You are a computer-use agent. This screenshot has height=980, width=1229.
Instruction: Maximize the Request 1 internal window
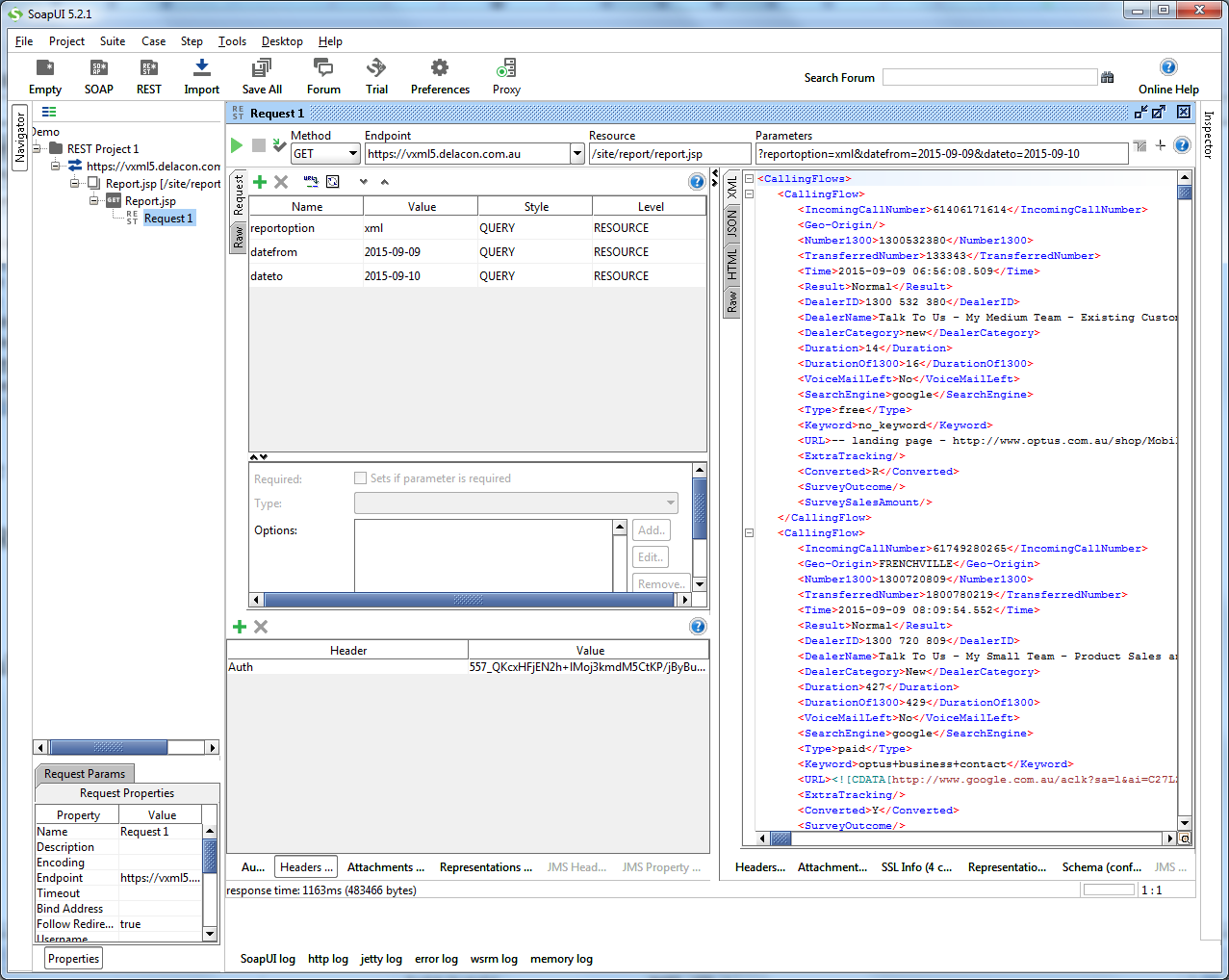coord(1159,112)
